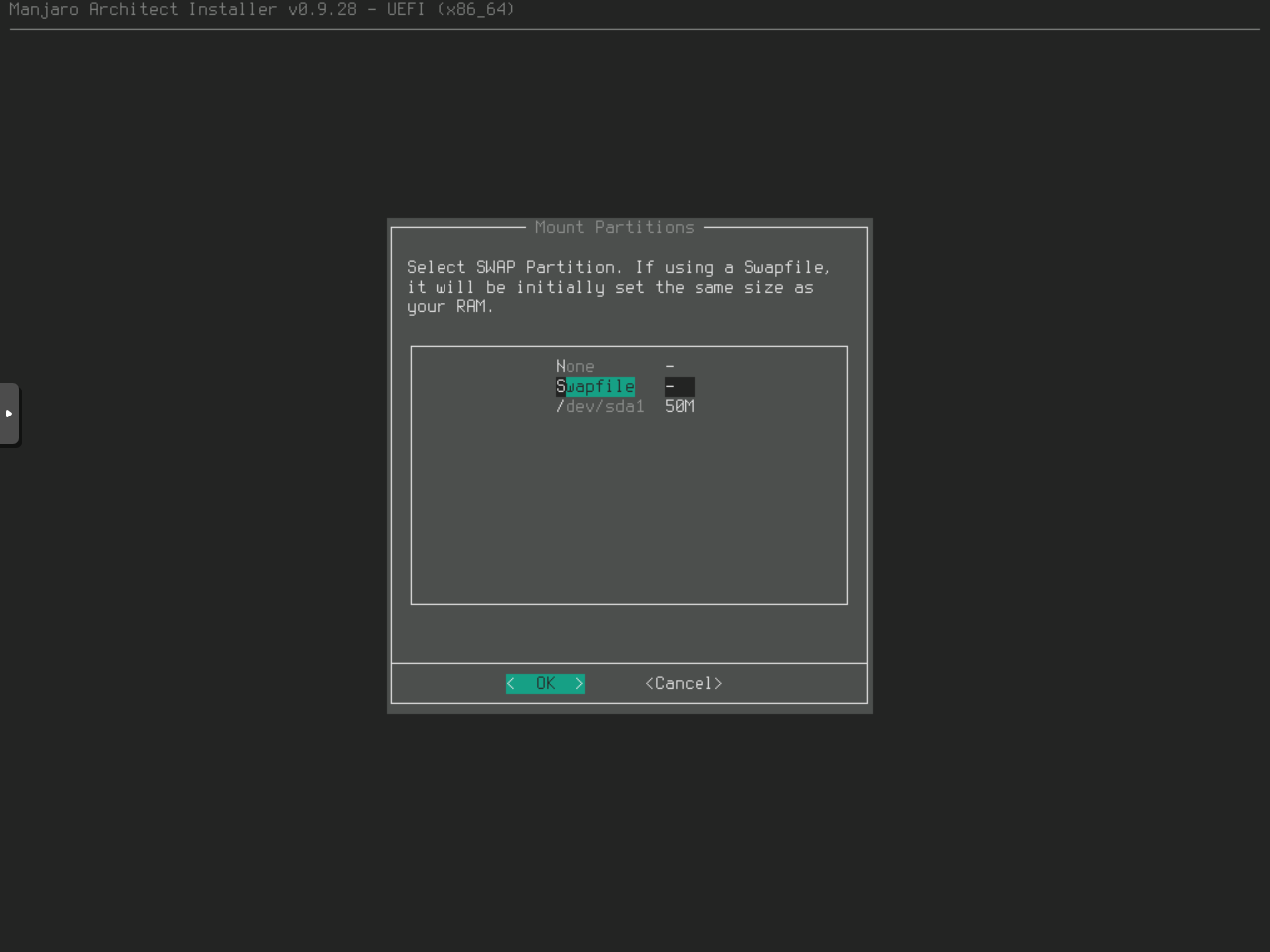1270x952 pixels.
Task: Click the highlighted S hotkey of Swapfile
Action: click(x=561, y=387)
